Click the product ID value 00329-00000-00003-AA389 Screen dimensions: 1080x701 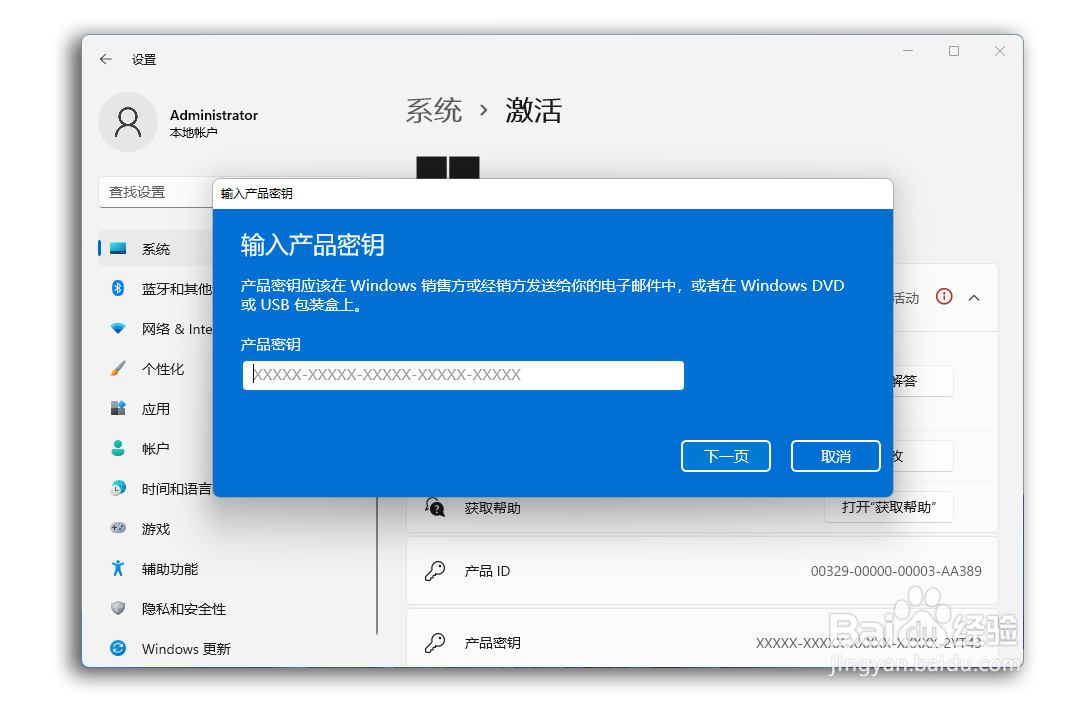coord(895,571)
